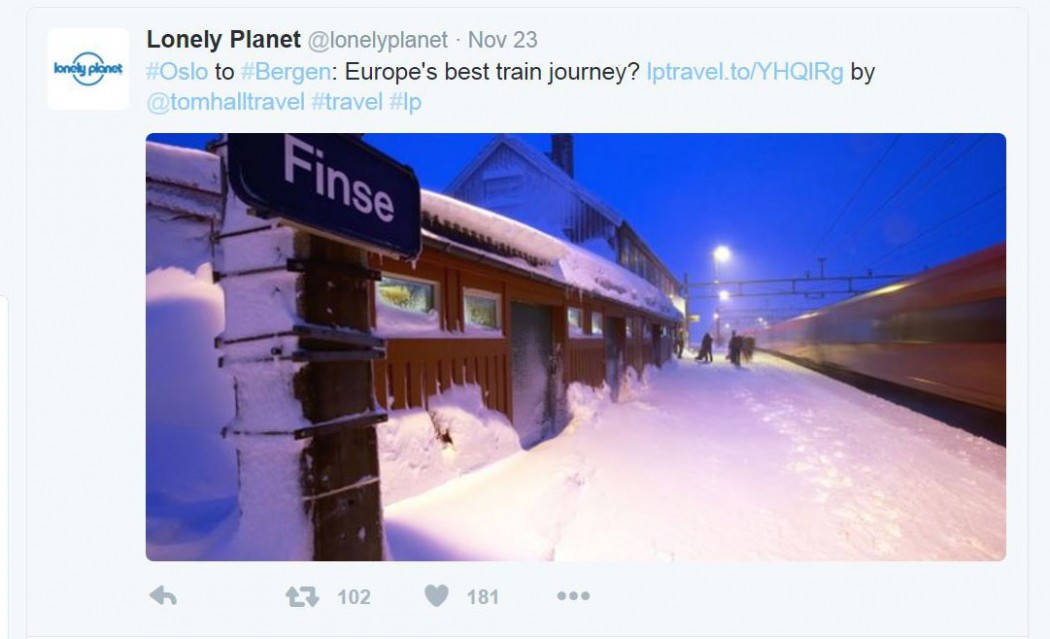Open the Nov 23 tweet timestamp

[502, 40]
